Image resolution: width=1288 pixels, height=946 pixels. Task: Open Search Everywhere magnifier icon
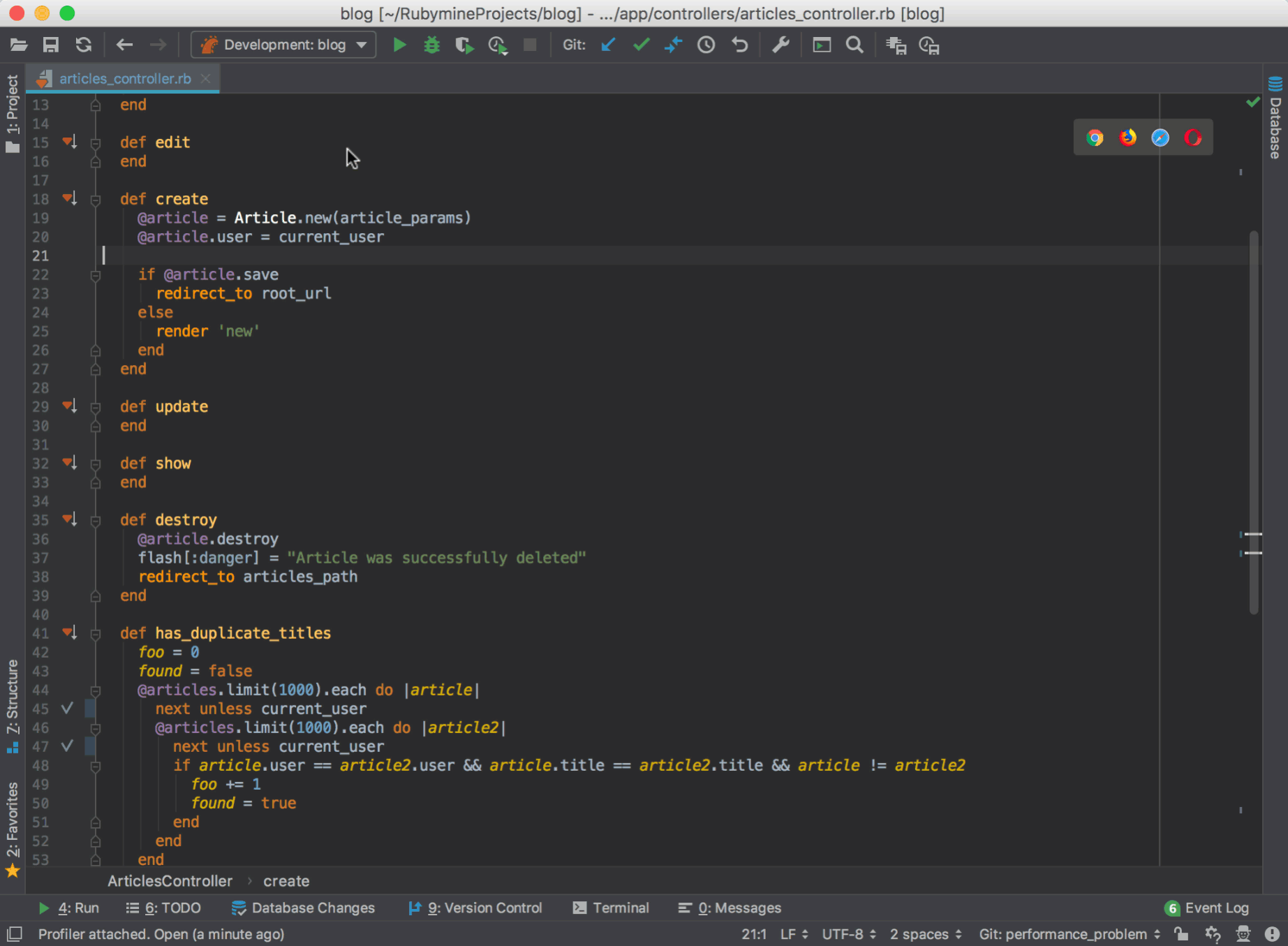pyautogui.click(x=854, y=44)
